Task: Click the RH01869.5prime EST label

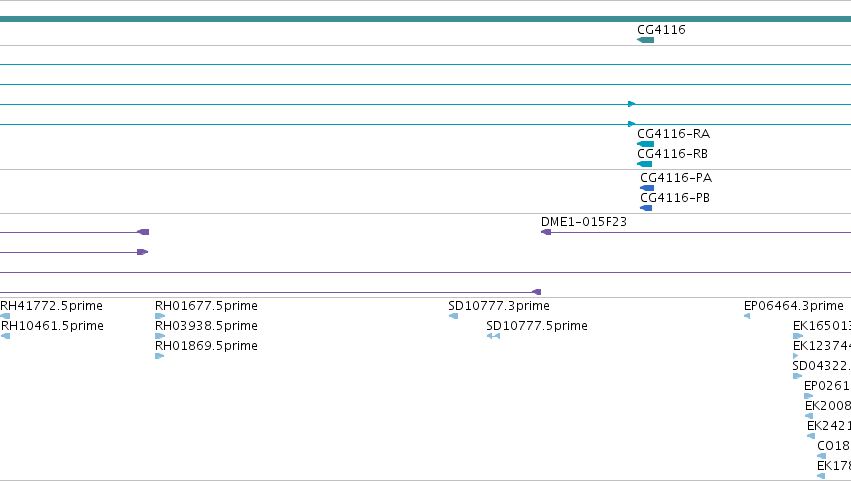Action: (206, 346)
